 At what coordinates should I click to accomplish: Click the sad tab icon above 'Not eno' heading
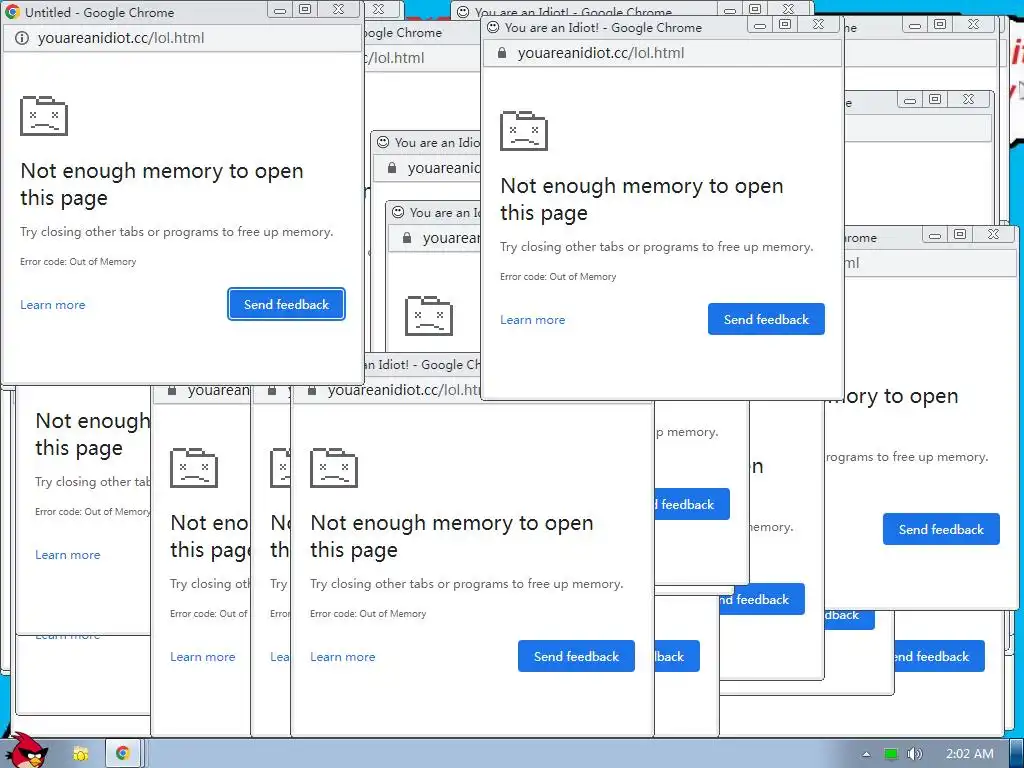point(194,468)
